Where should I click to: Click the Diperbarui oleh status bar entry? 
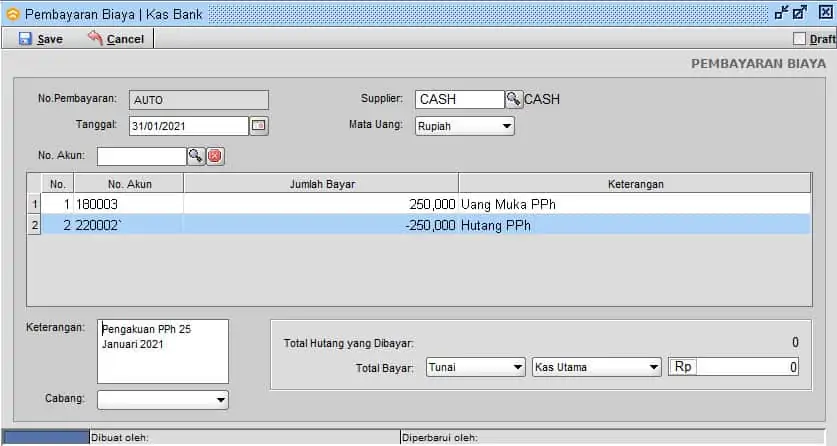(x=613, y=437)
